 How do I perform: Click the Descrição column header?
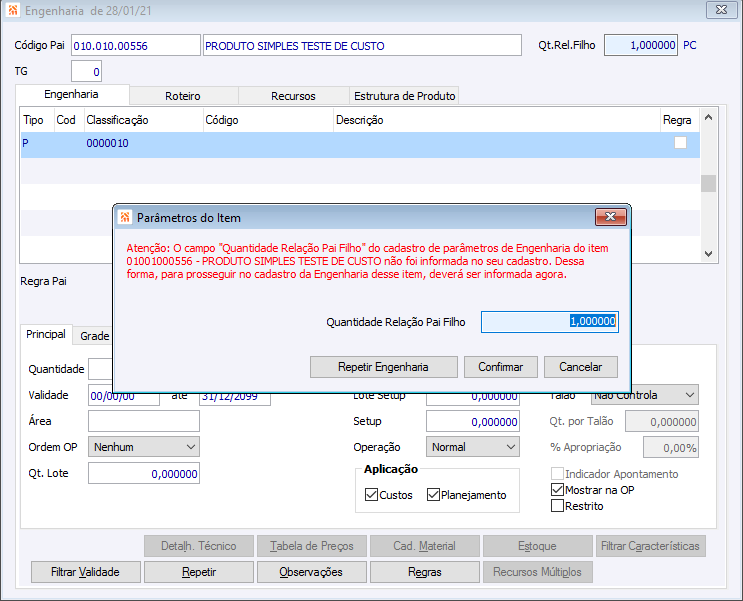(497, 120)
